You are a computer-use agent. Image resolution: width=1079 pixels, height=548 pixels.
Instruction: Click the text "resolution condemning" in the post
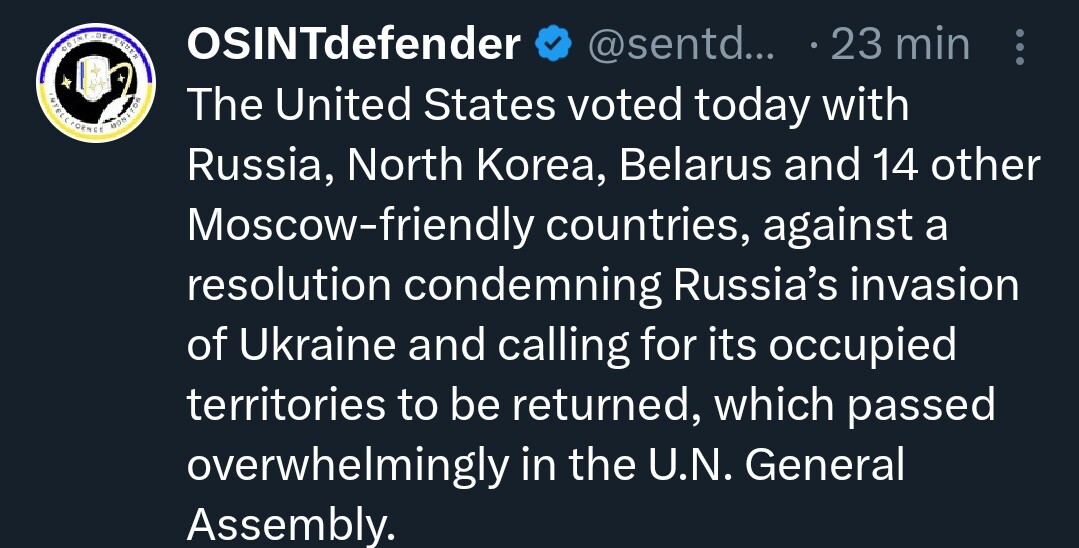coord(424,286)
